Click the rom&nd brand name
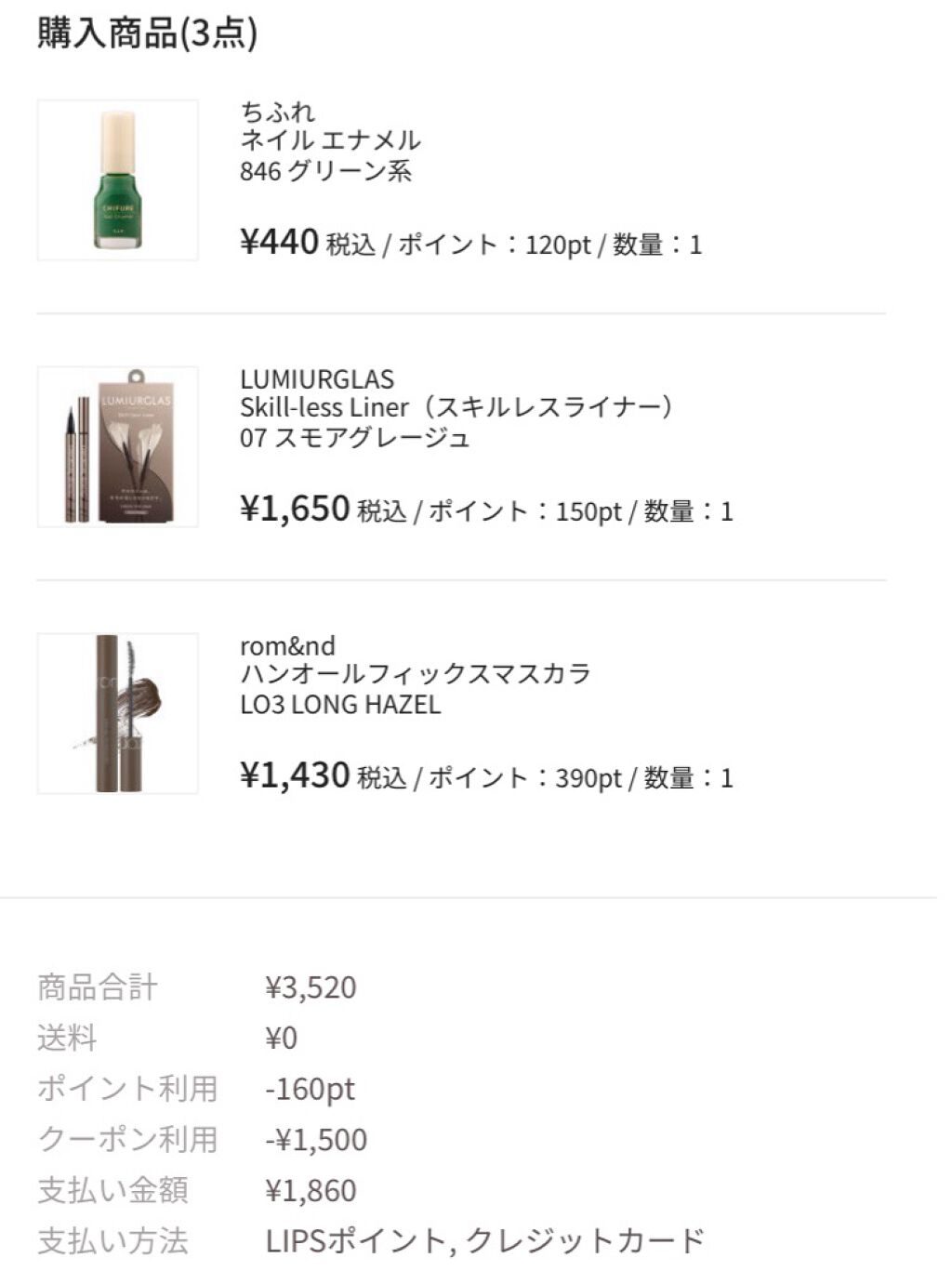This screenshot has width=952, height=1271. [287, 646]
